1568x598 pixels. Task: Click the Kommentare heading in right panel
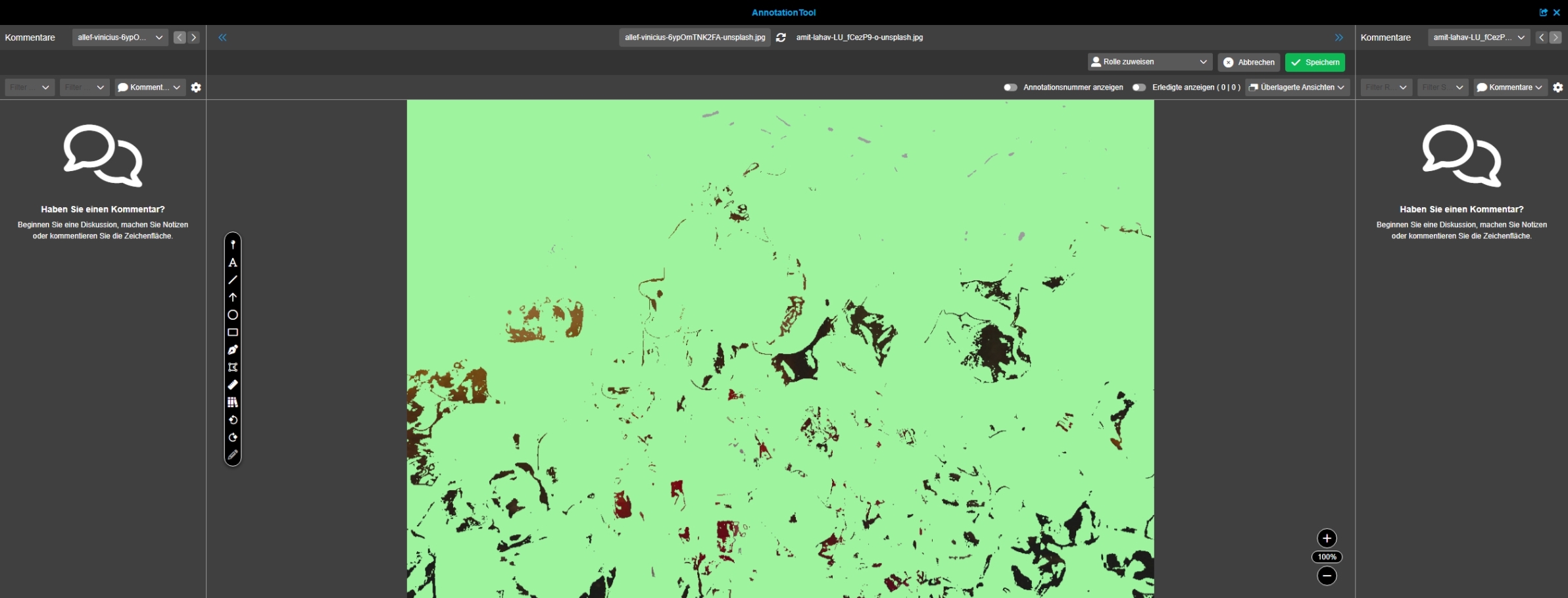click(x=1386, y=37)
